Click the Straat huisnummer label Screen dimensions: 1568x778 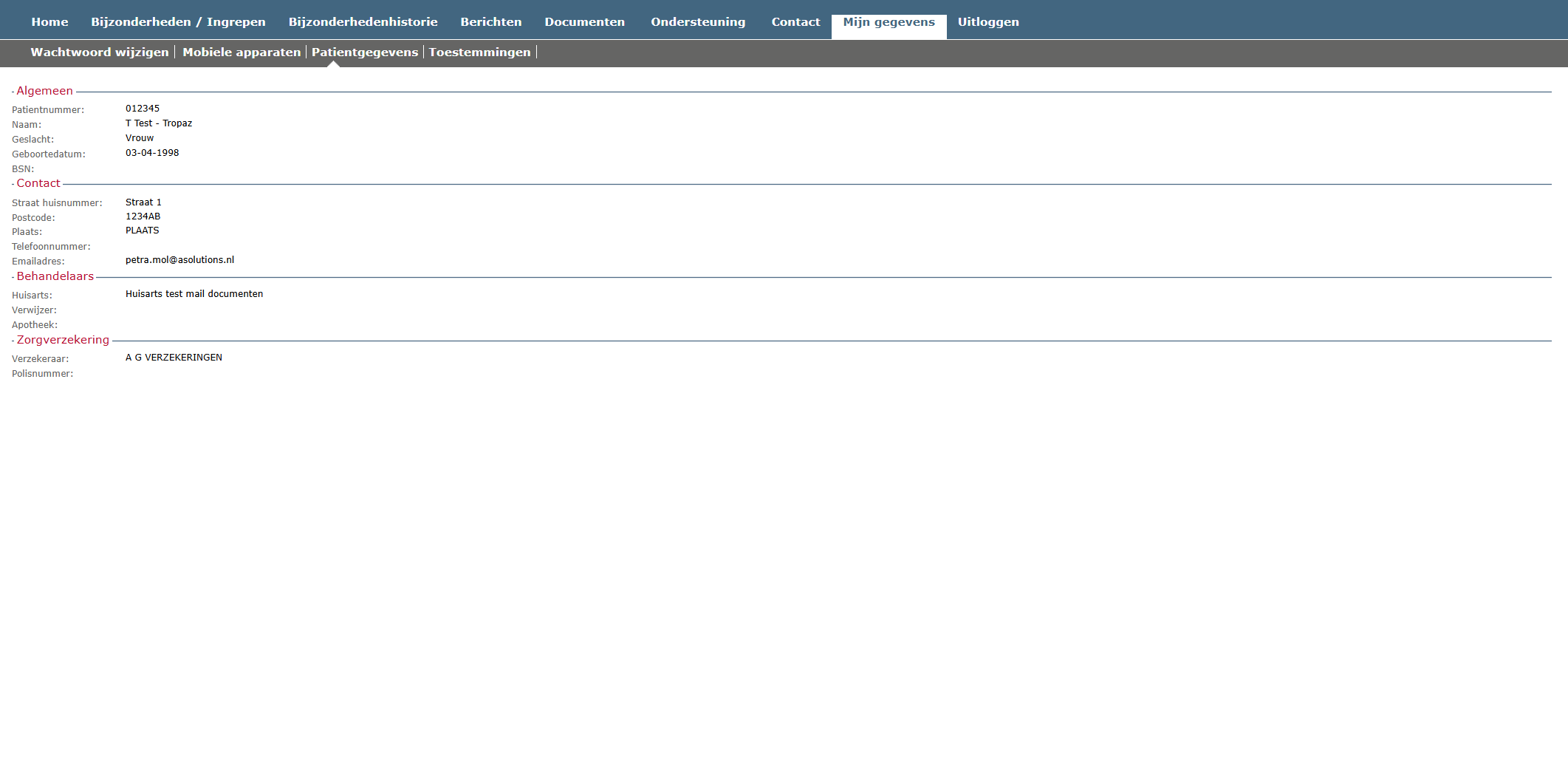click(x=57, y=203)
